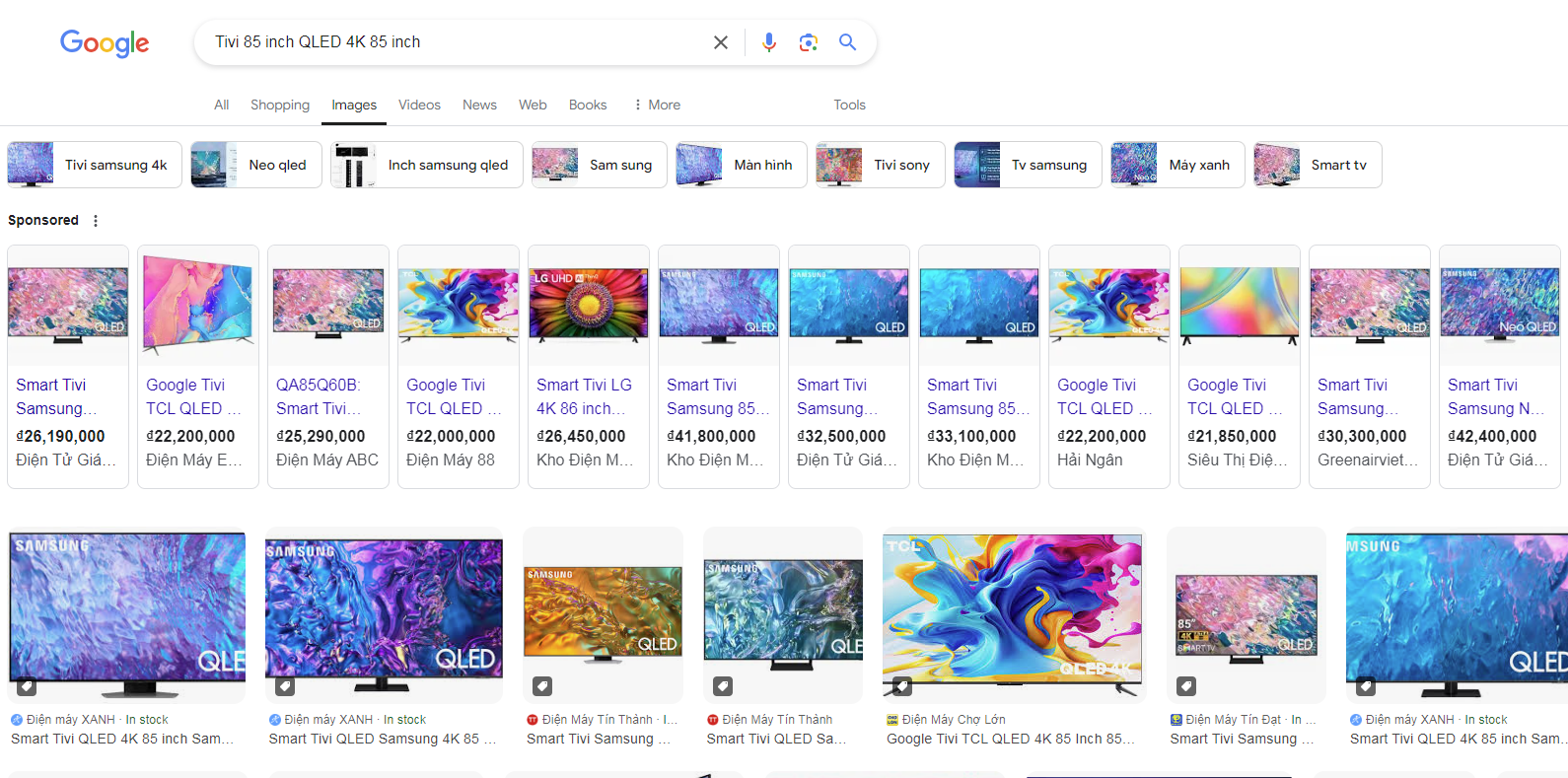The width and height of the screenshot is (1568, 778).
Task: Click the search query text field
Action: click(454, 42)
